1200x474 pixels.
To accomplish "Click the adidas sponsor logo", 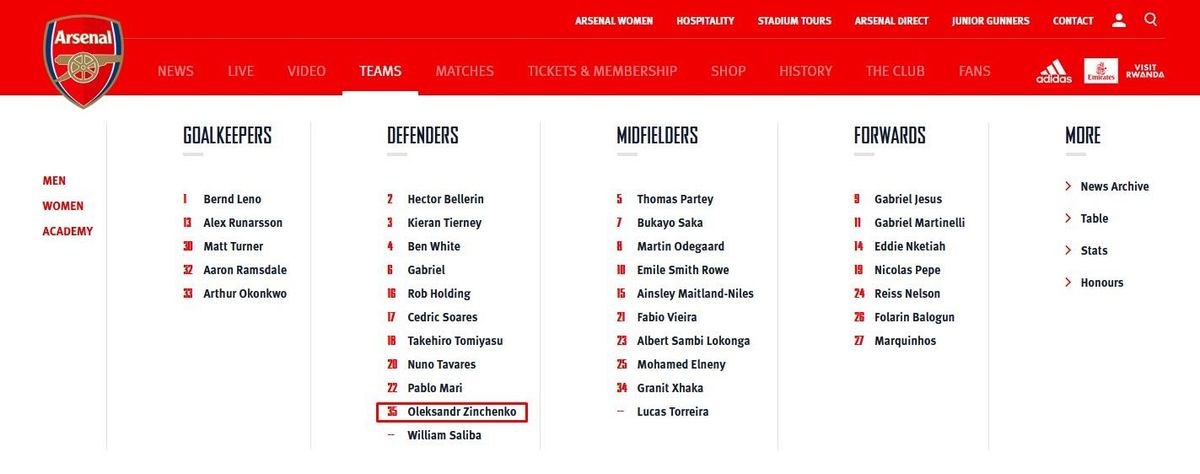I will [1054, 71].
